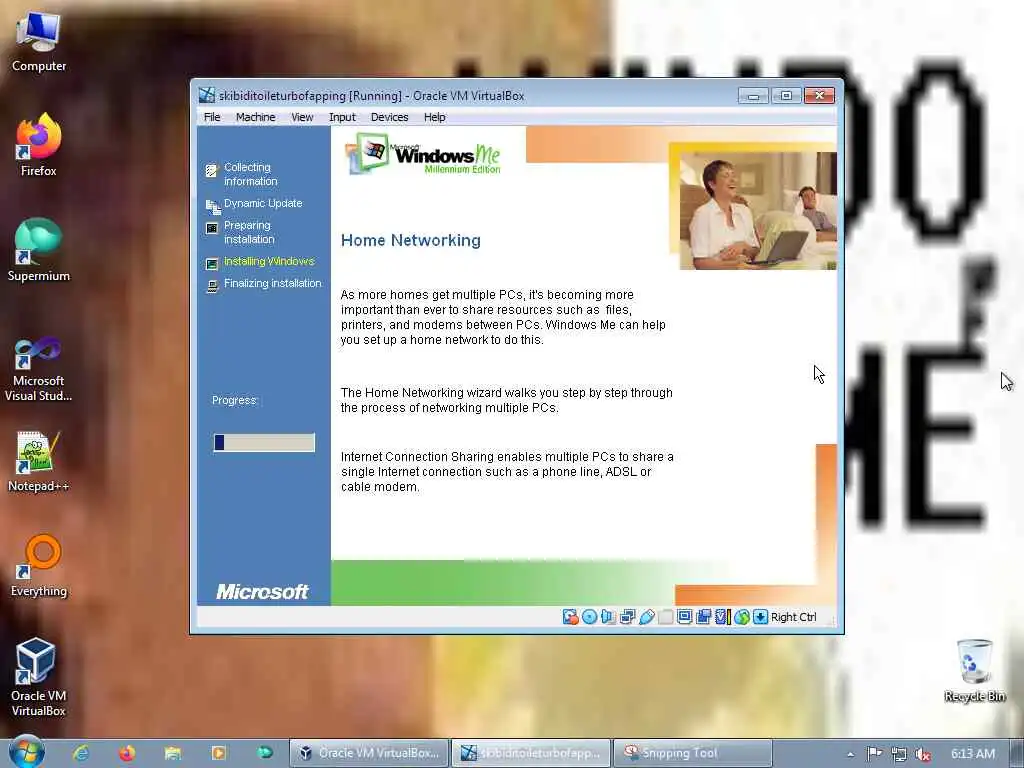
Task: Open the Input menu
Action: [342, 117]
